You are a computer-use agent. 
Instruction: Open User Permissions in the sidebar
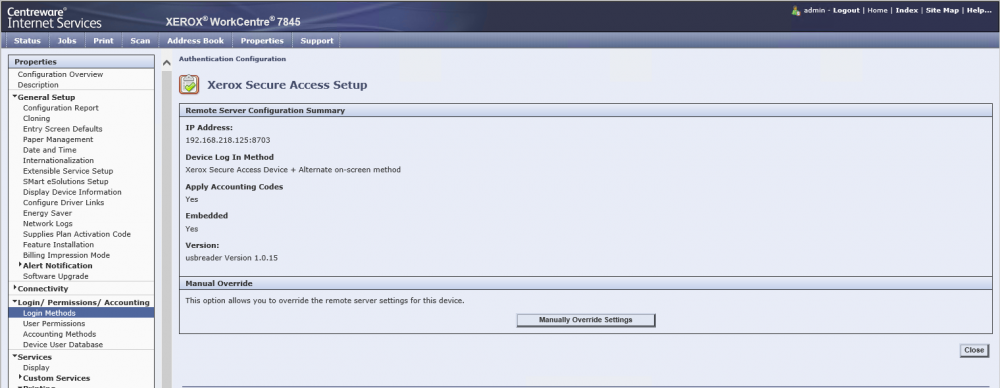(54, 324)
